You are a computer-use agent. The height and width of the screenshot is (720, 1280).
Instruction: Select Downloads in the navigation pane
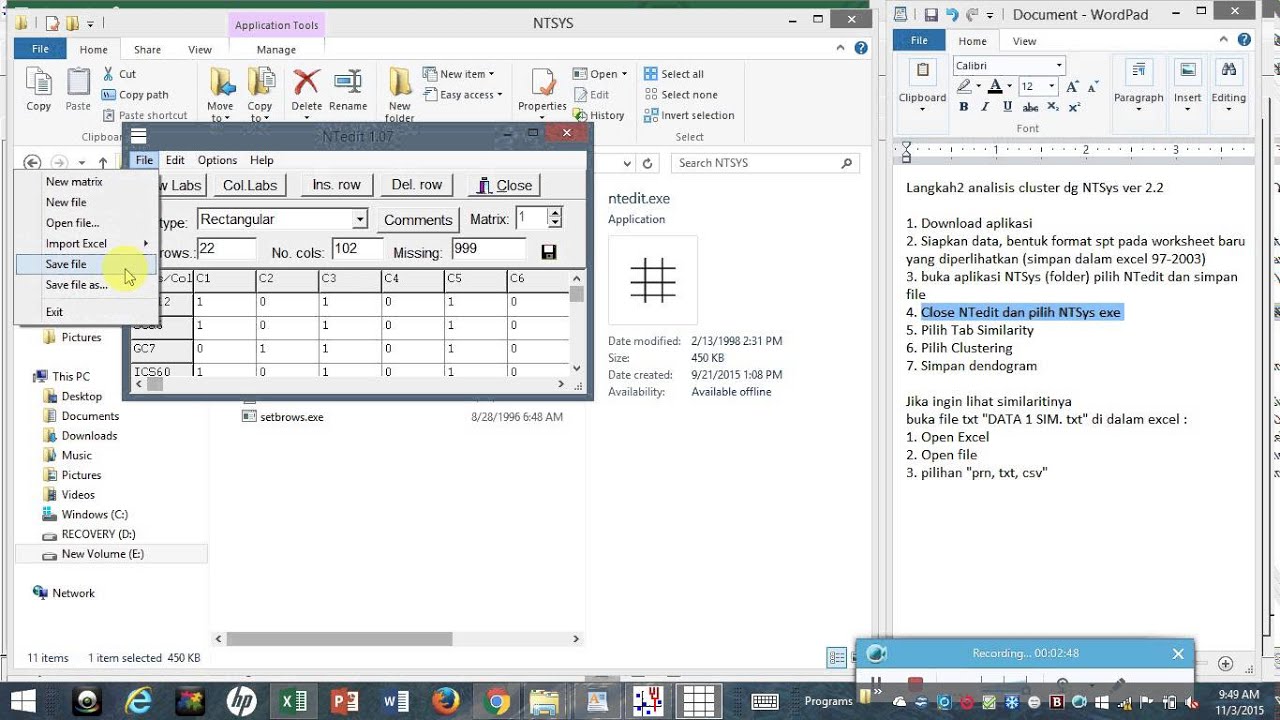[89, 436]
